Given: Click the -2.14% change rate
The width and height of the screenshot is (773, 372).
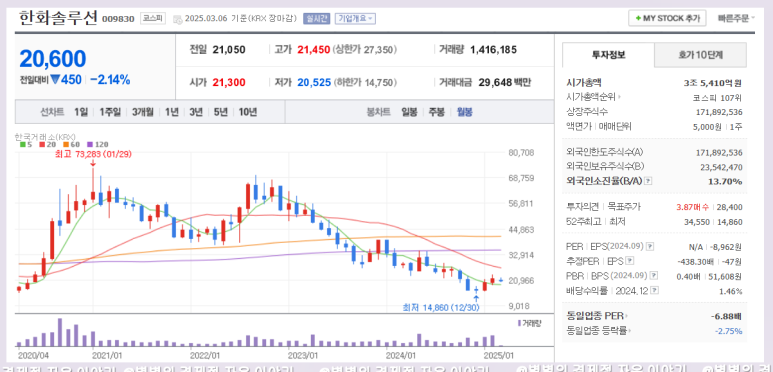Looking at the screenshot, I should 110,79.
